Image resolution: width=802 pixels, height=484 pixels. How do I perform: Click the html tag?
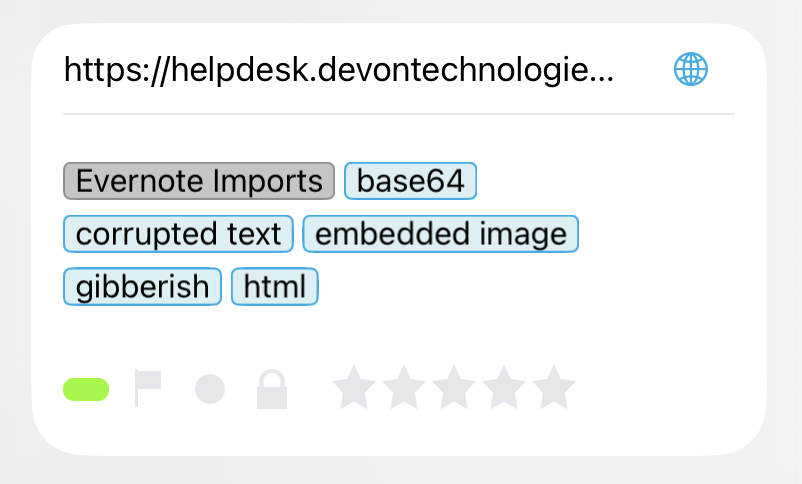[274, 286]
